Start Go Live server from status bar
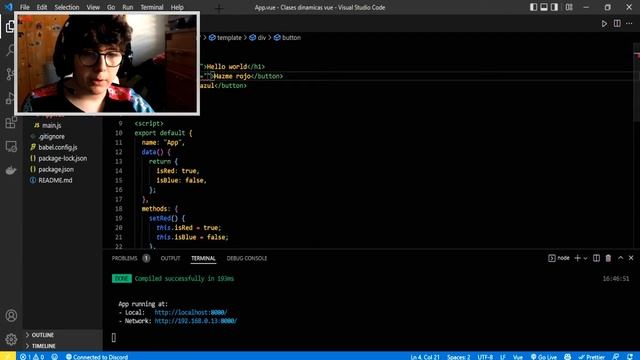The width and height of the screenshot is (640, 360). click(543, 357)
